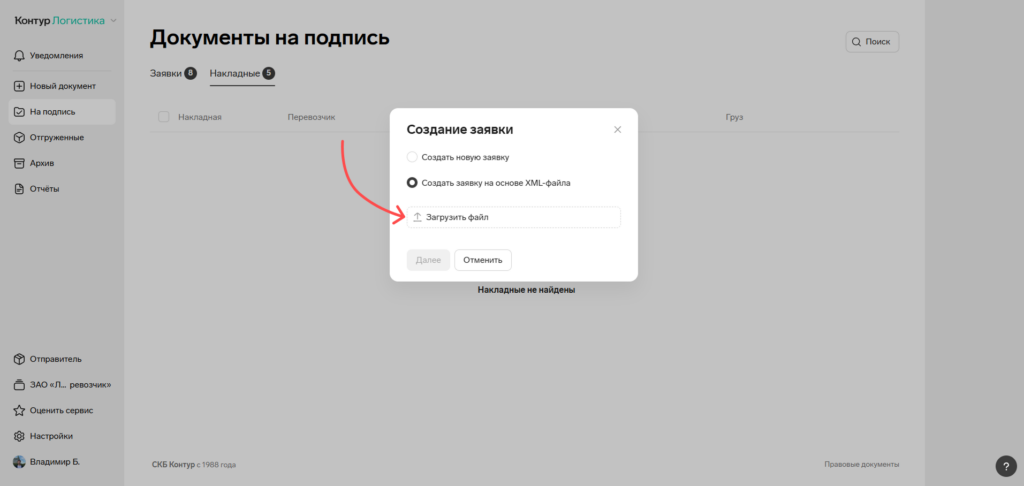
Task: Click the Поиск button
Action: coord(872,42)
